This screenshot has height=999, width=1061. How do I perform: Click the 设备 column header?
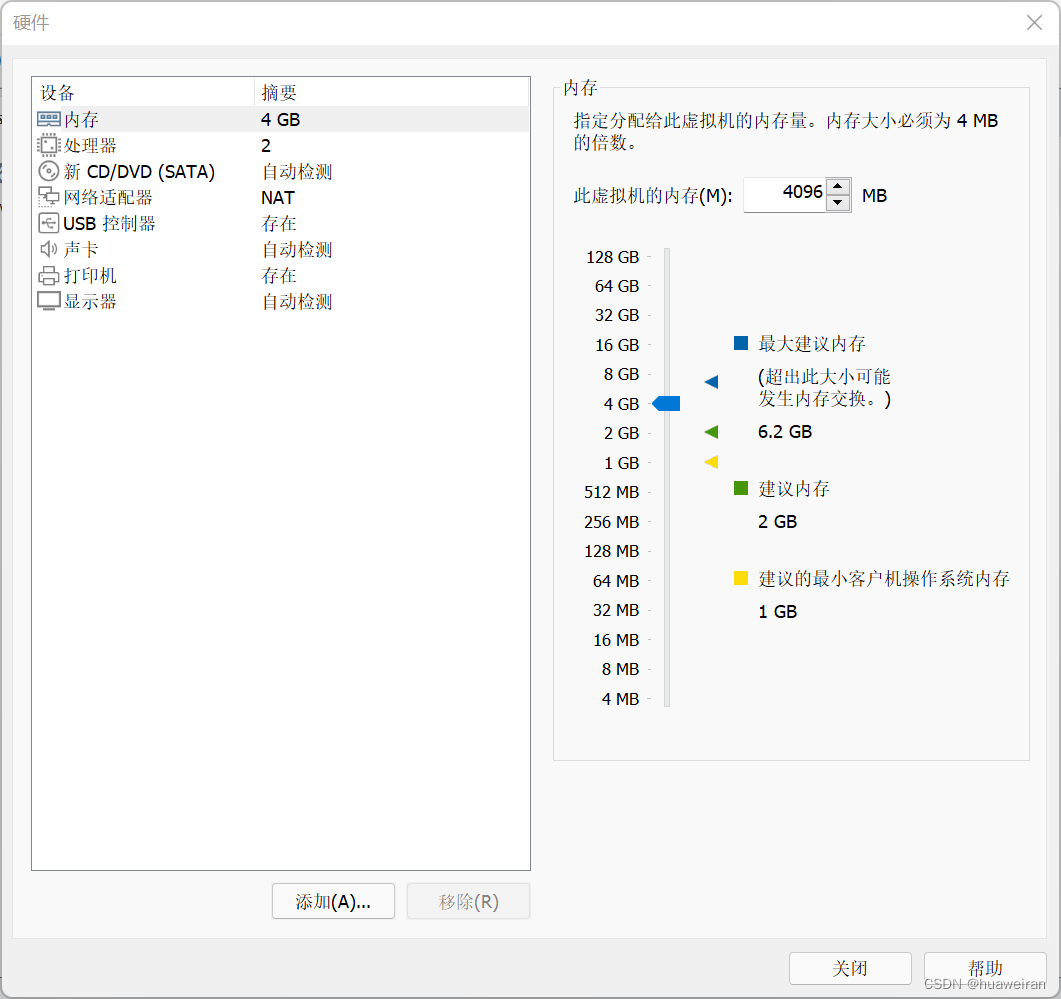58,93
